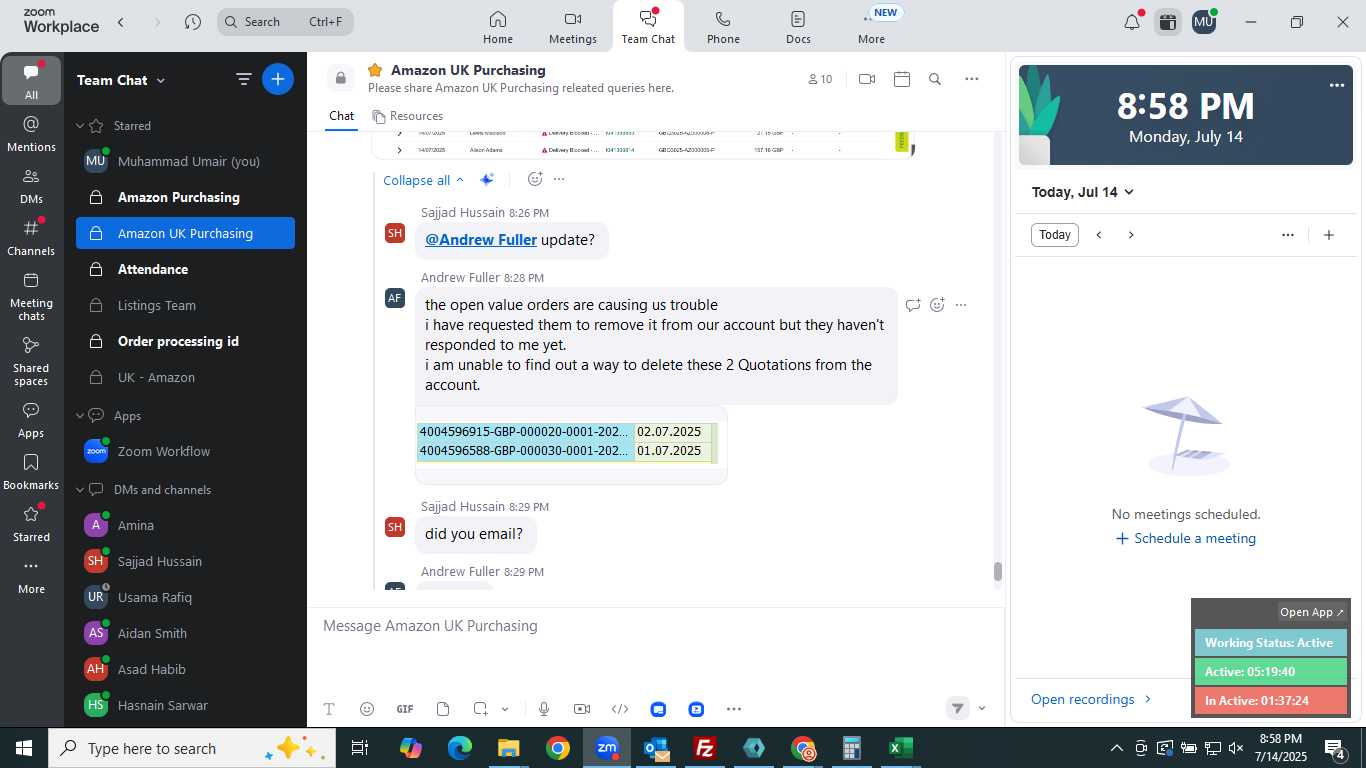Show hidden system tray icons
The height and width of the screenshot is (768, 1366).
coord(1117,748)
